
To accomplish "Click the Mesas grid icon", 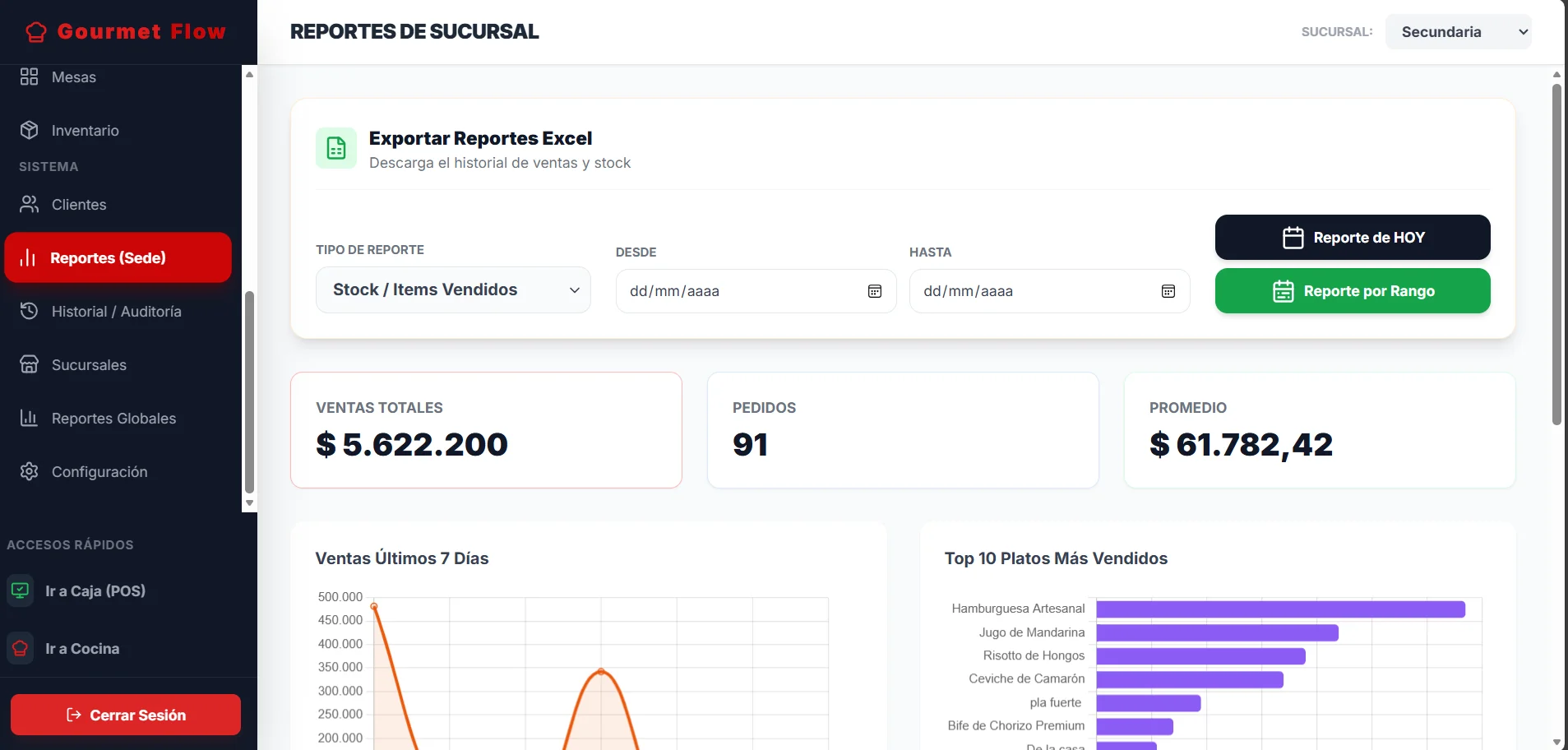I will click(30, 76).
